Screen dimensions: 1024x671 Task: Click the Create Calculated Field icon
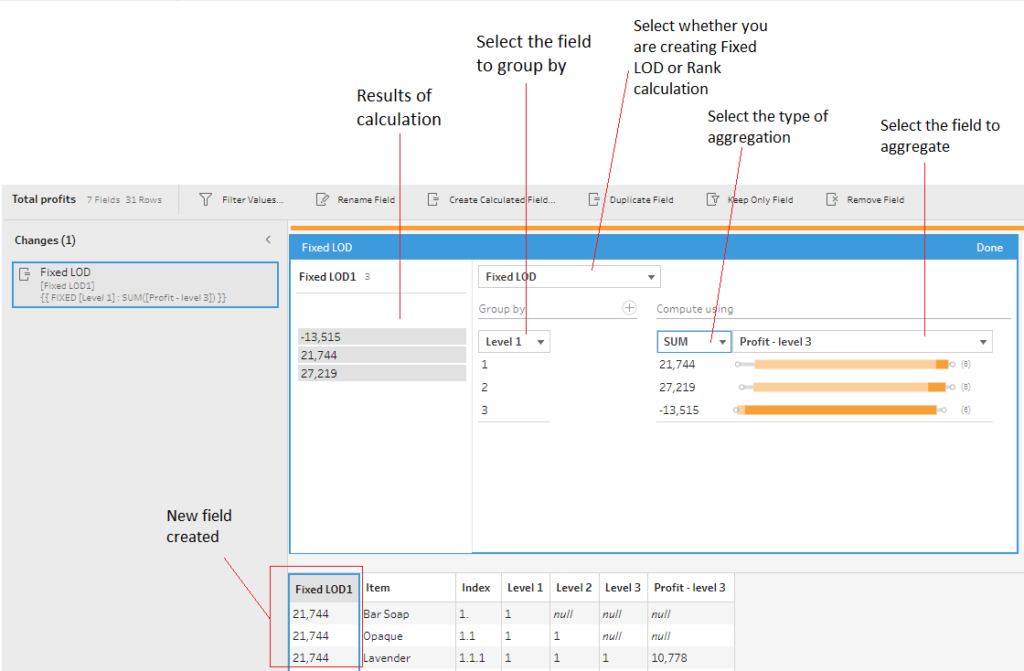(x=433, y=200)
